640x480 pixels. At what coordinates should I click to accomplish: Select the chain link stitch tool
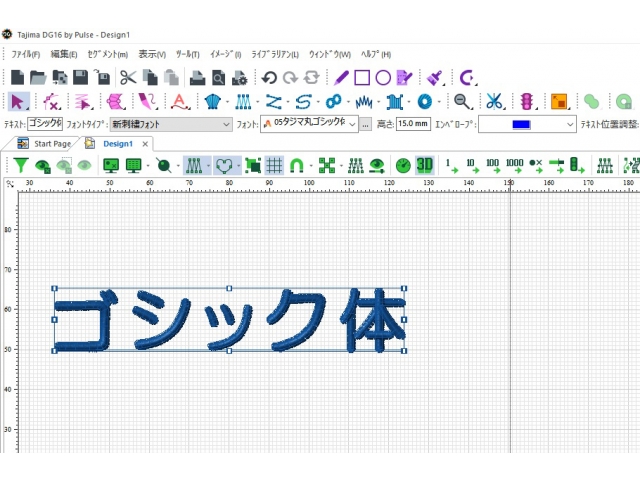tap(333, 102)
